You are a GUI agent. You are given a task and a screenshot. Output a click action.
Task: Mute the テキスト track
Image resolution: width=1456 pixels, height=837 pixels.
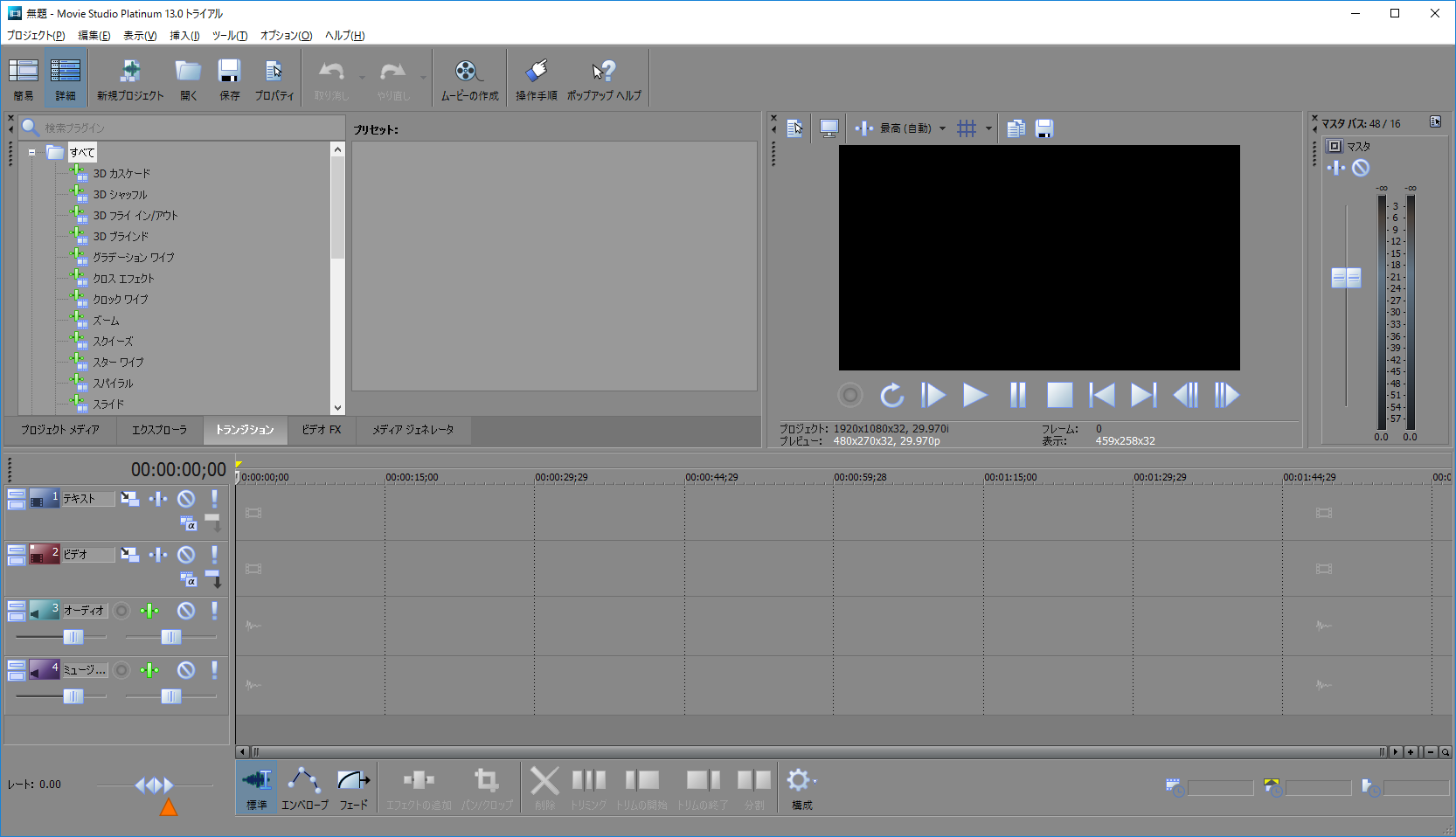pos(186,499)
